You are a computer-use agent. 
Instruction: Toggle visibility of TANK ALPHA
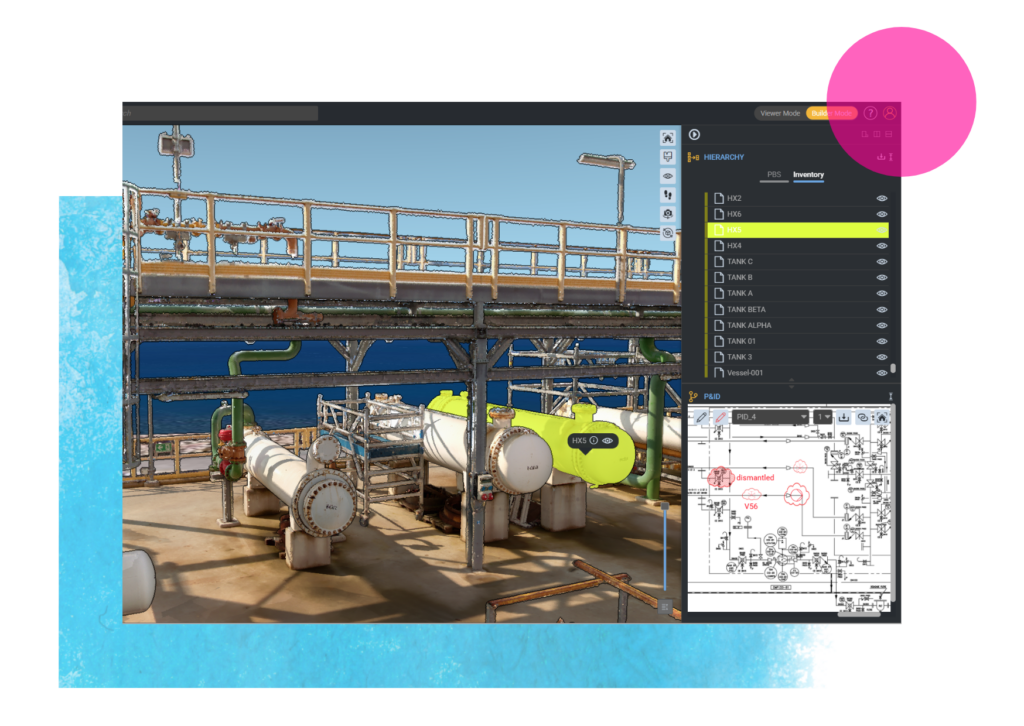[x=882, y=325]
